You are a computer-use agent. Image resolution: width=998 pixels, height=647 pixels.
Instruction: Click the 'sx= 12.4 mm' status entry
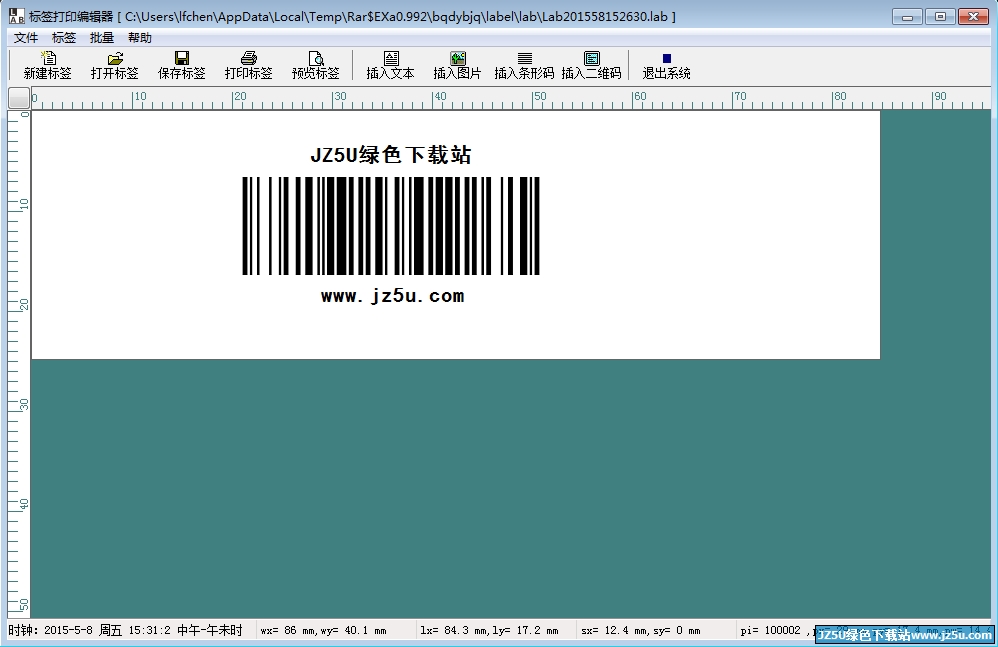point(640,630)
